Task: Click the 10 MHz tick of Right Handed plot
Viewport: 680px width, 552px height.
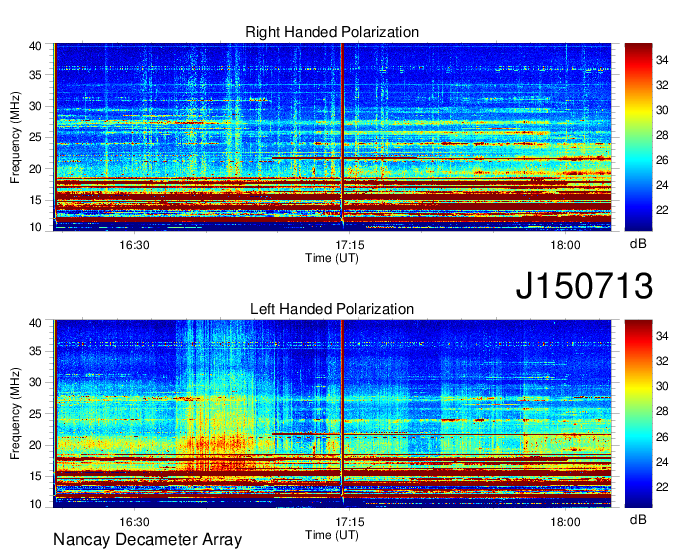Action: tap(36, 227)
